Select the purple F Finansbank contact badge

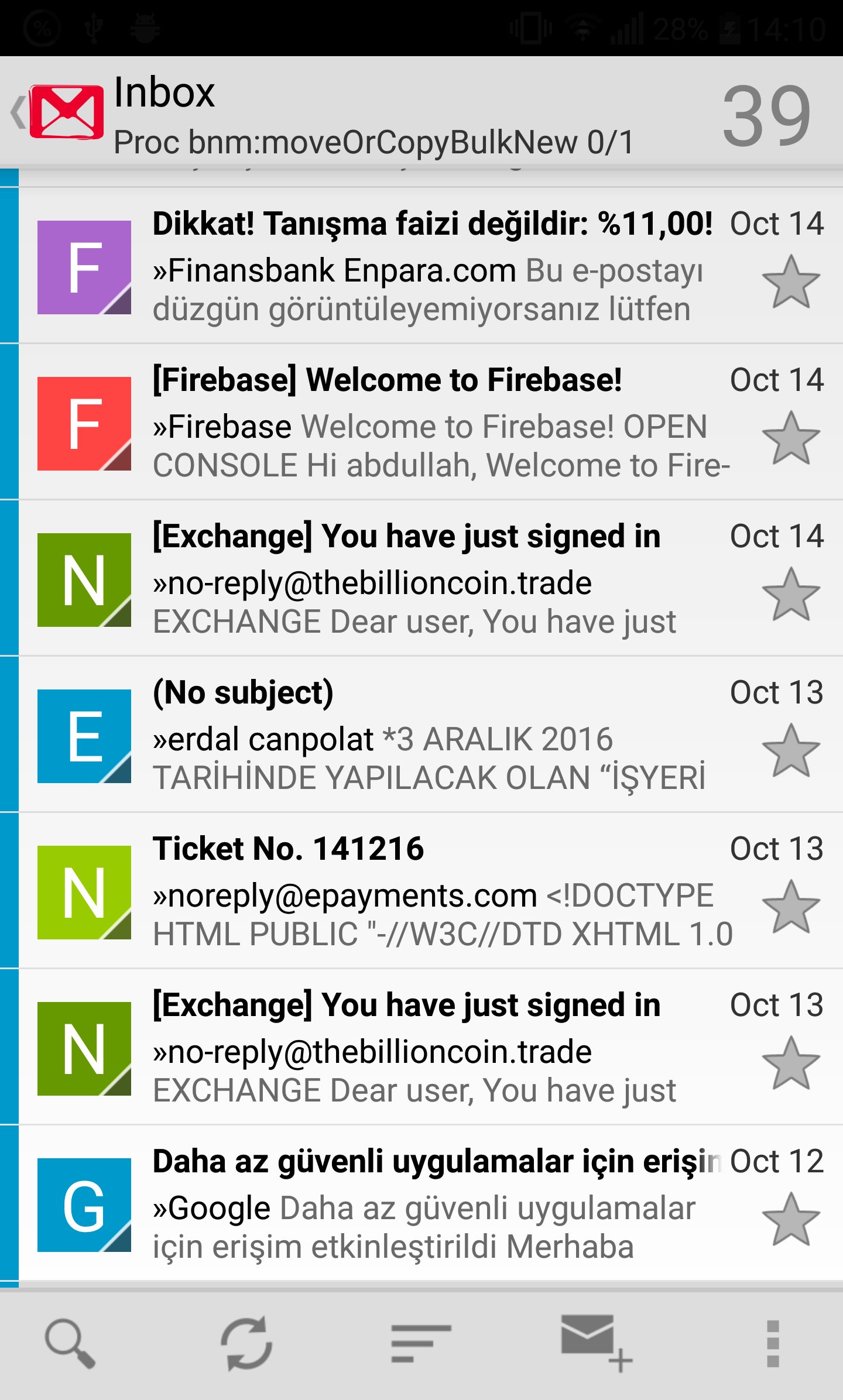84,267
